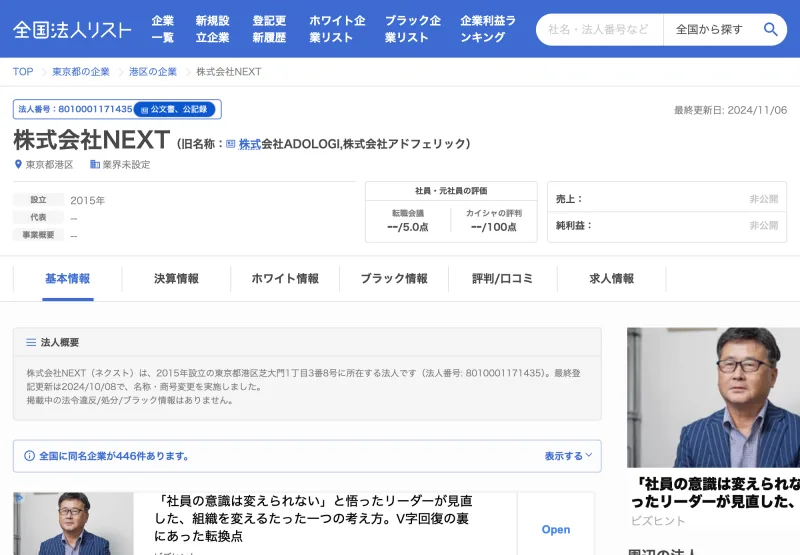Select the 評判/口コミ tab
Viewport: 800px width, 555px height.
pos(503,279)
